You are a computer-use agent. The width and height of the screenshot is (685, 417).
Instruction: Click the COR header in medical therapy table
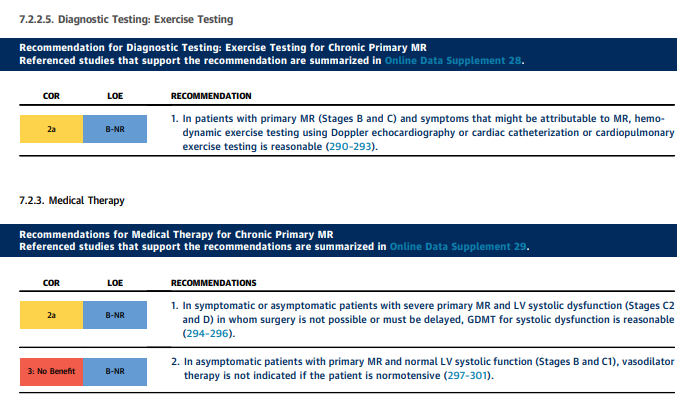coord(51,283)
